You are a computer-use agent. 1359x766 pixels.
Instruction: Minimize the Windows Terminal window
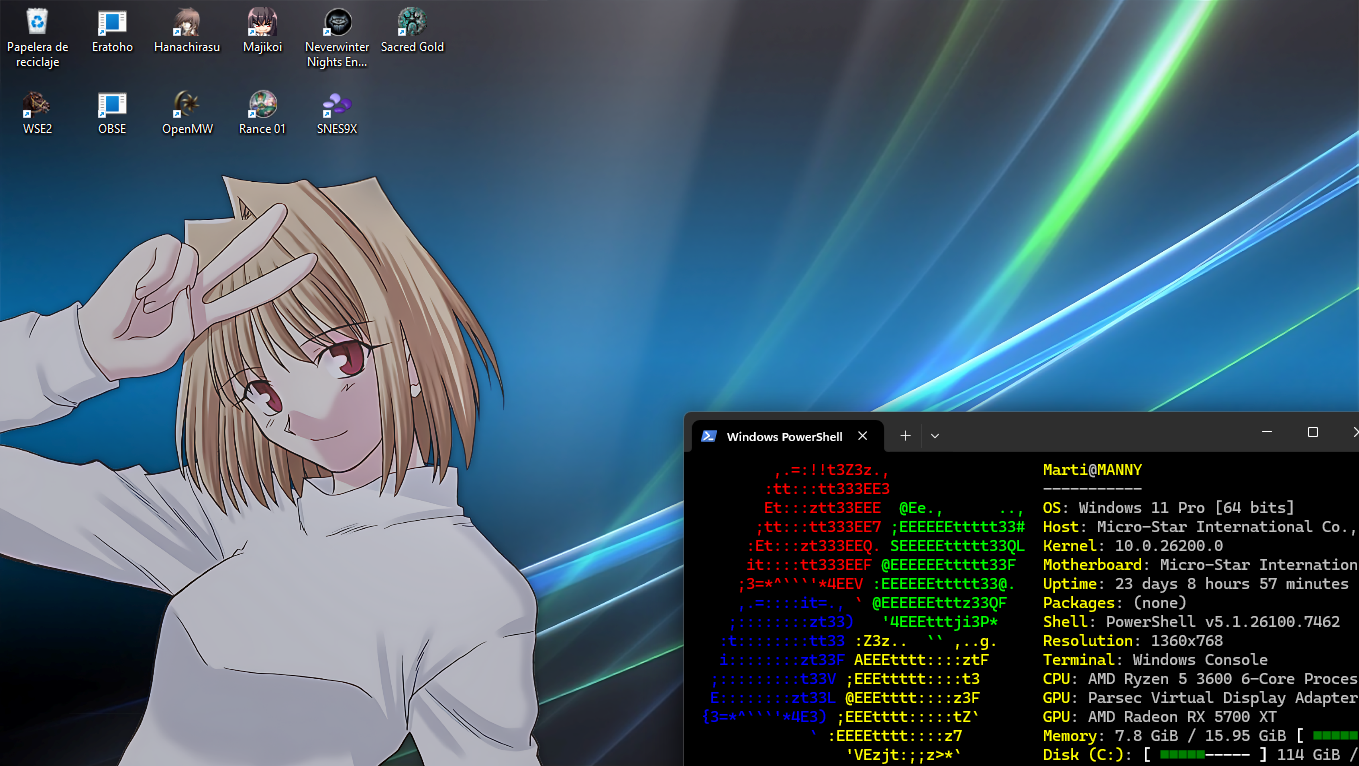pos(1267,432)
